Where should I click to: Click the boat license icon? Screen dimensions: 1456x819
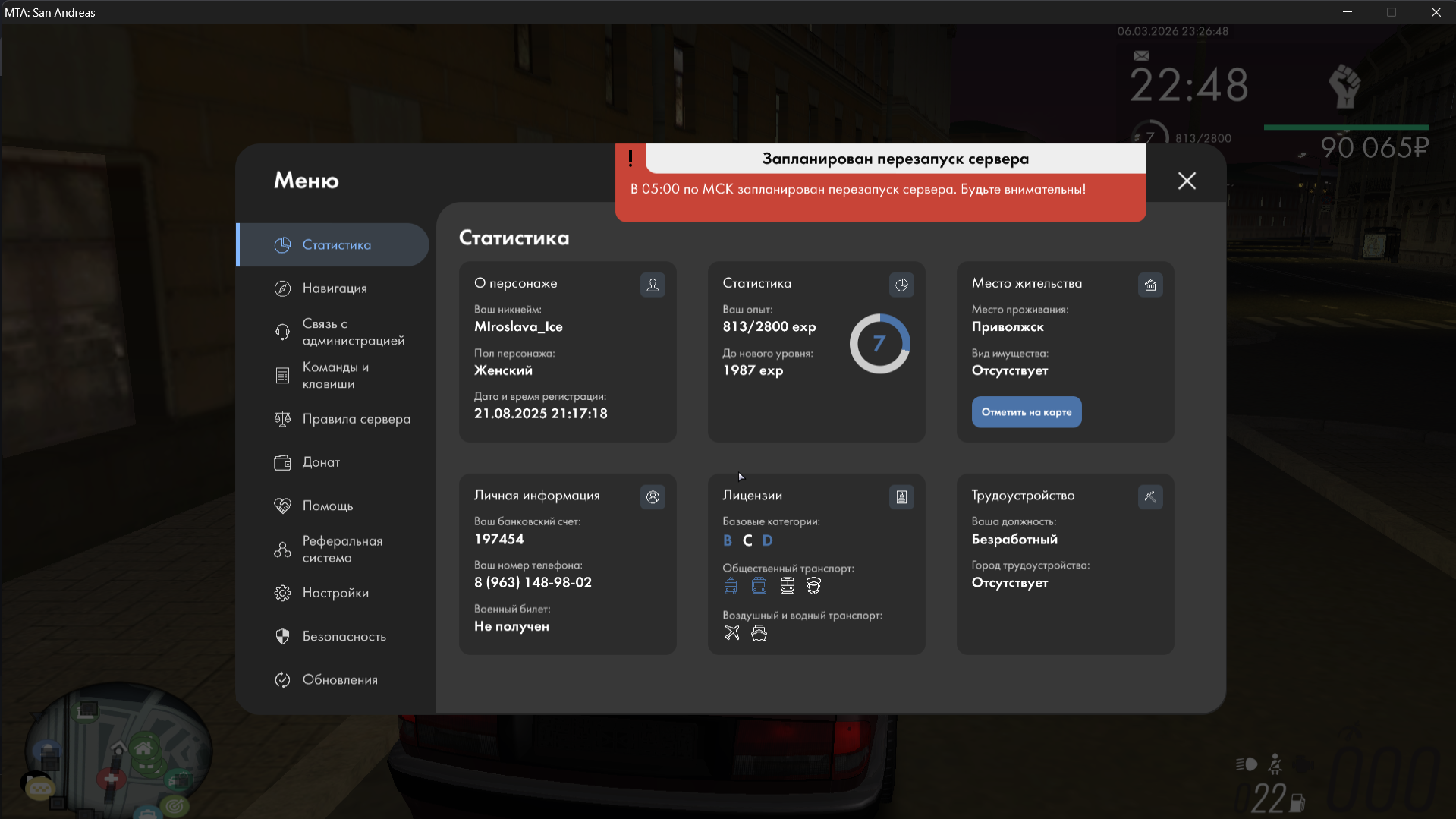click(x=759, y=633)
